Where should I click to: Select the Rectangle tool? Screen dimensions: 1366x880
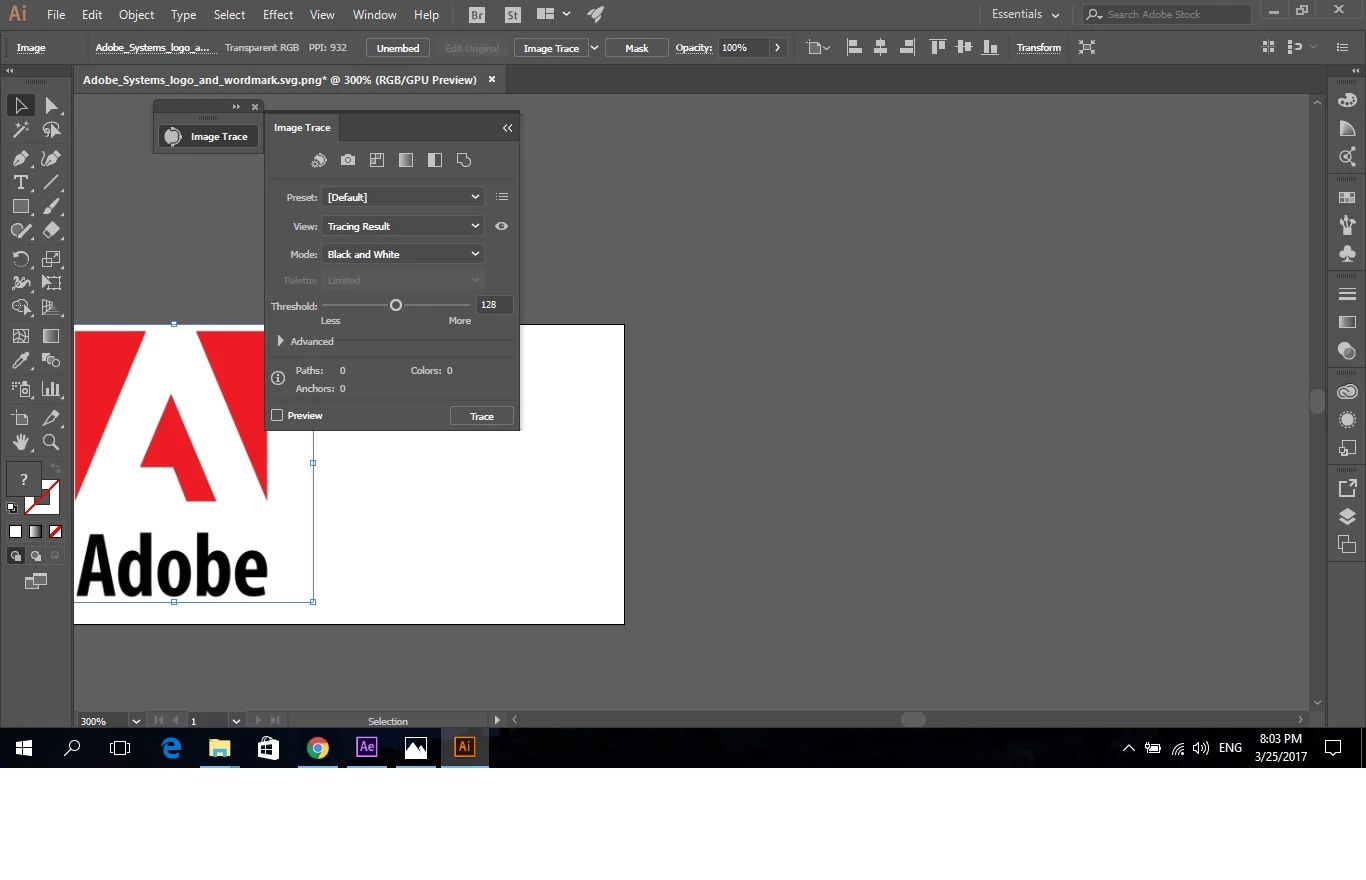click(20, 206)
